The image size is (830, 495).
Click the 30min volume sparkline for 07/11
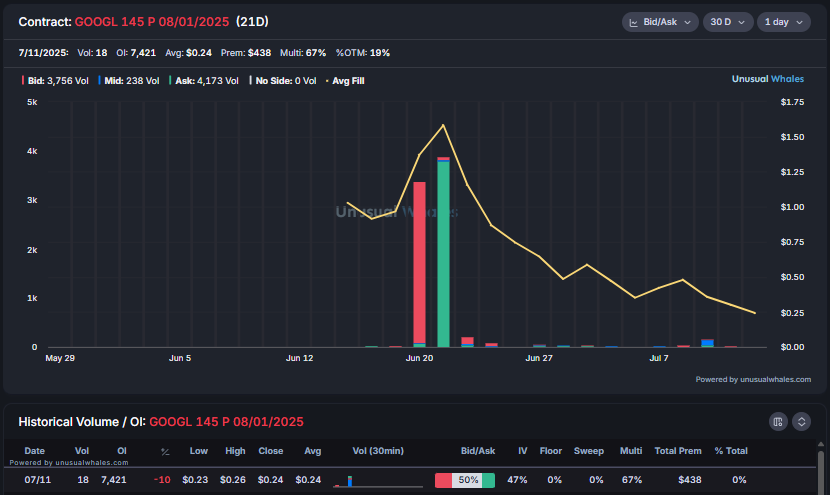tap(378, 481)
